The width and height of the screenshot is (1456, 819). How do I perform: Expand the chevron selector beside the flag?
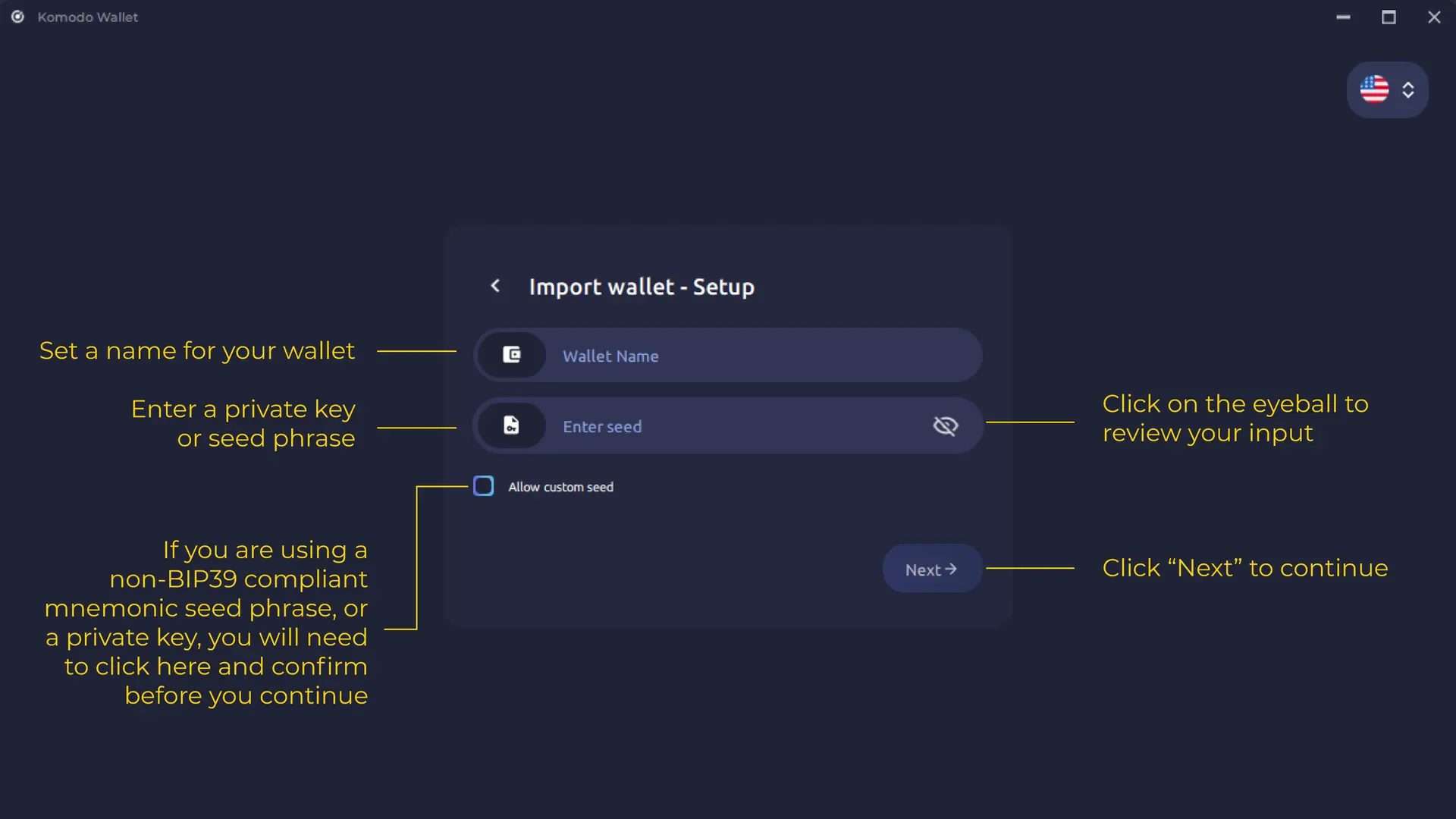[x=1409, y=89]
